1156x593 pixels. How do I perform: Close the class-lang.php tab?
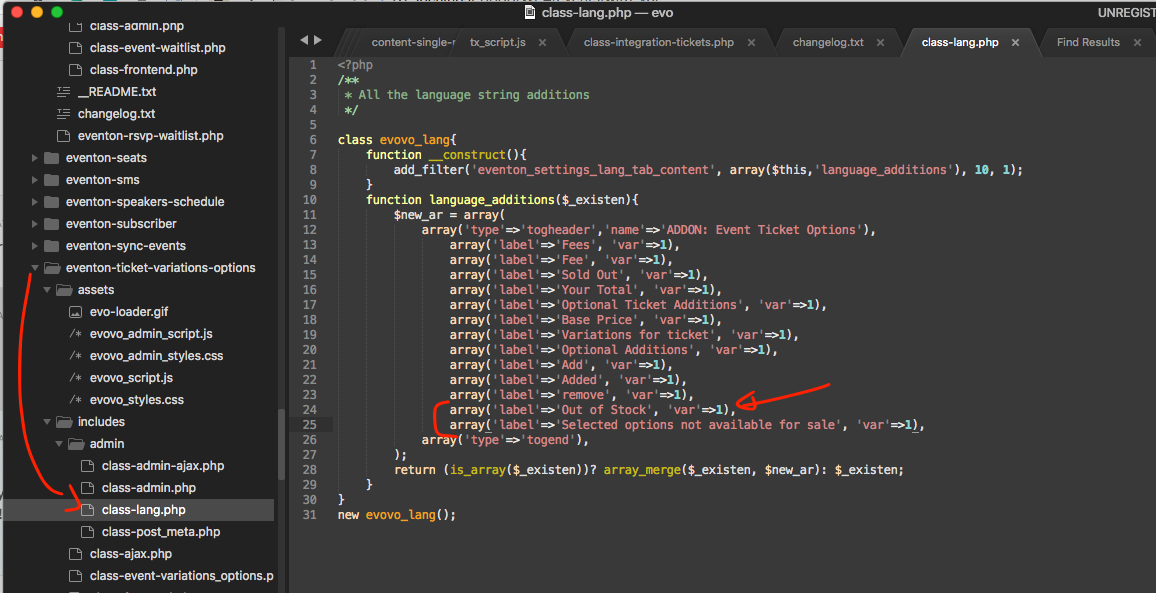[1015, 43]
